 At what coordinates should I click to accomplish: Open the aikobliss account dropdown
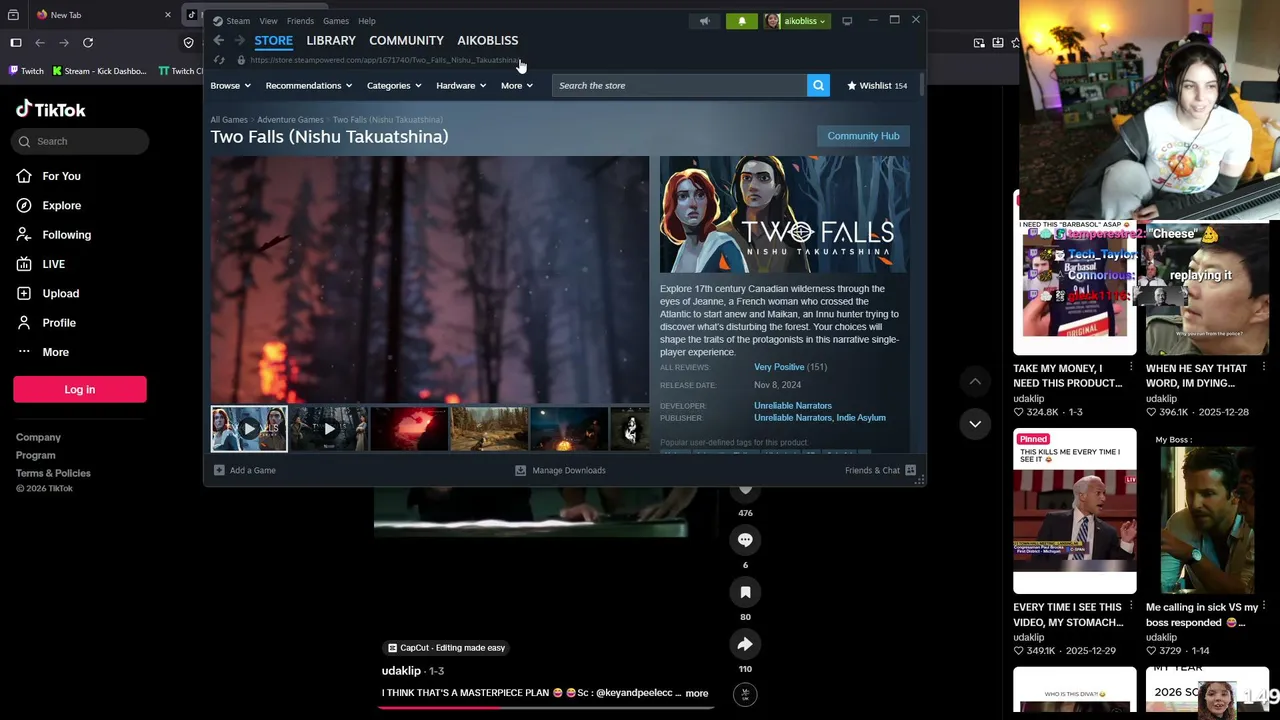click(x=796, y=20)
